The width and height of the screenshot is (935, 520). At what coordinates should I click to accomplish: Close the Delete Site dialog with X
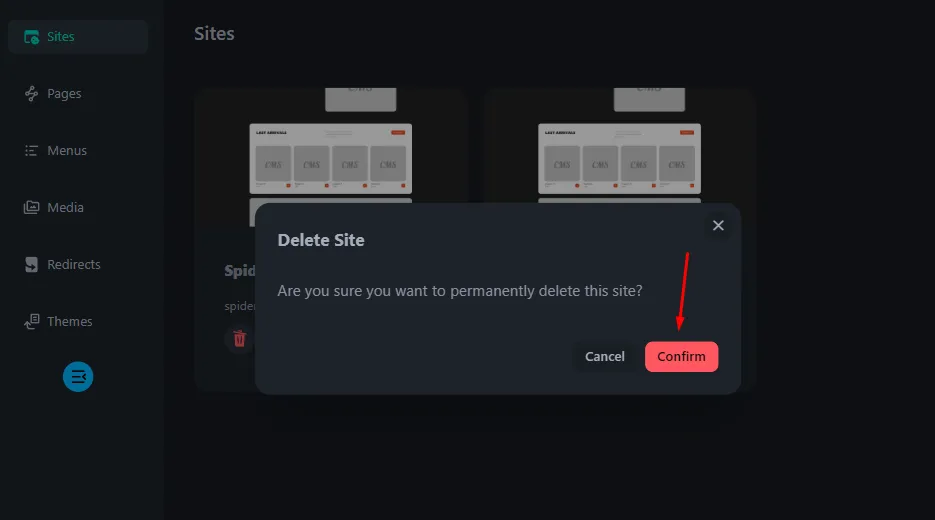718,225
